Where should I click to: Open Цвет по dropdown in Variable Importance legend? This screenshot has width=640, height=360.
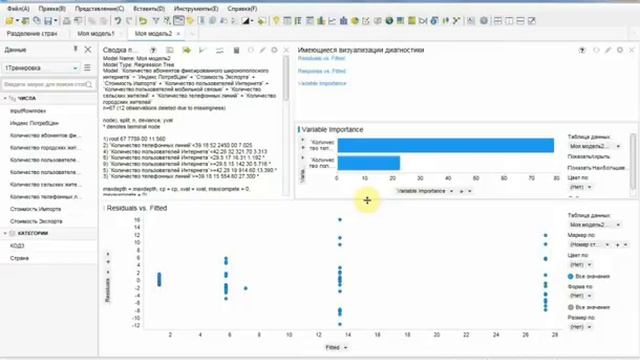(x=580, y=187)
